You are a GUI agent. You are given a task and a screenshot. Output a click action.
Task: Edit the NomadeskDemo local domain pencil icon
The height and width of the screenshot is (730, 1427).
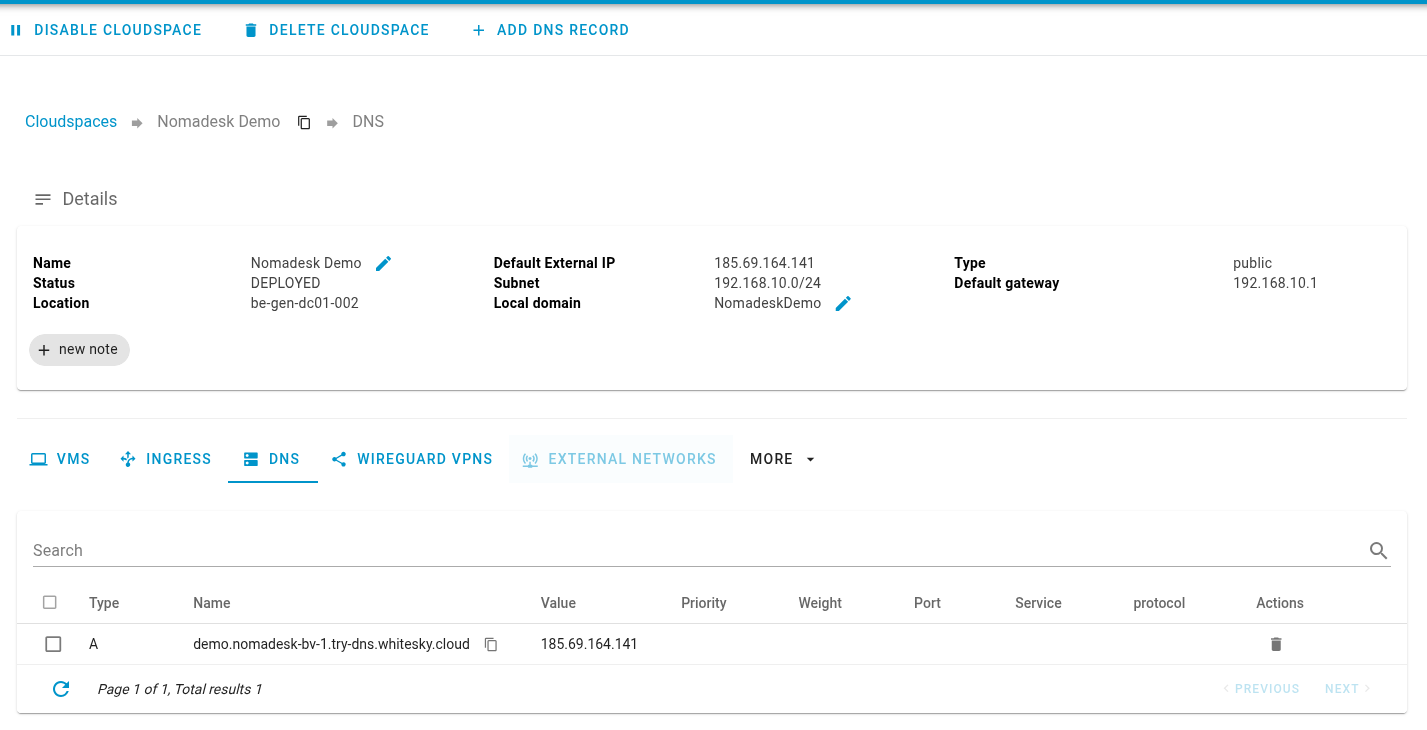843,303
